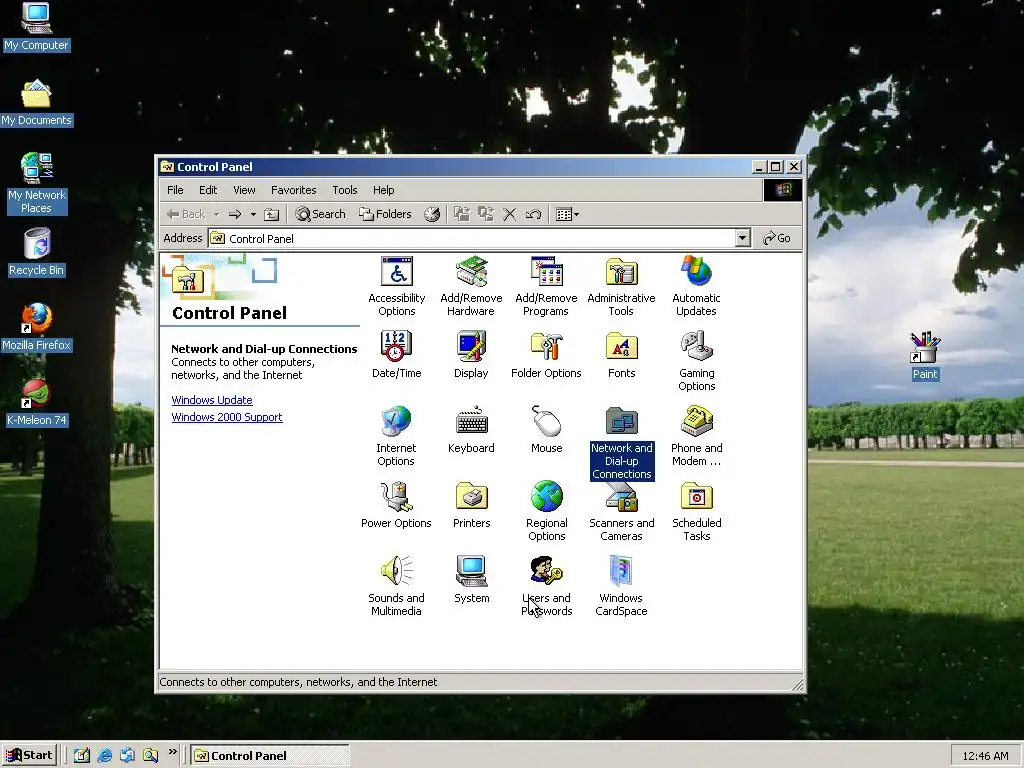Screen dimensions: 1024x768
Task: Click the Undo toolbar icon
Action: pyautogui.click(x=533, y=214)
